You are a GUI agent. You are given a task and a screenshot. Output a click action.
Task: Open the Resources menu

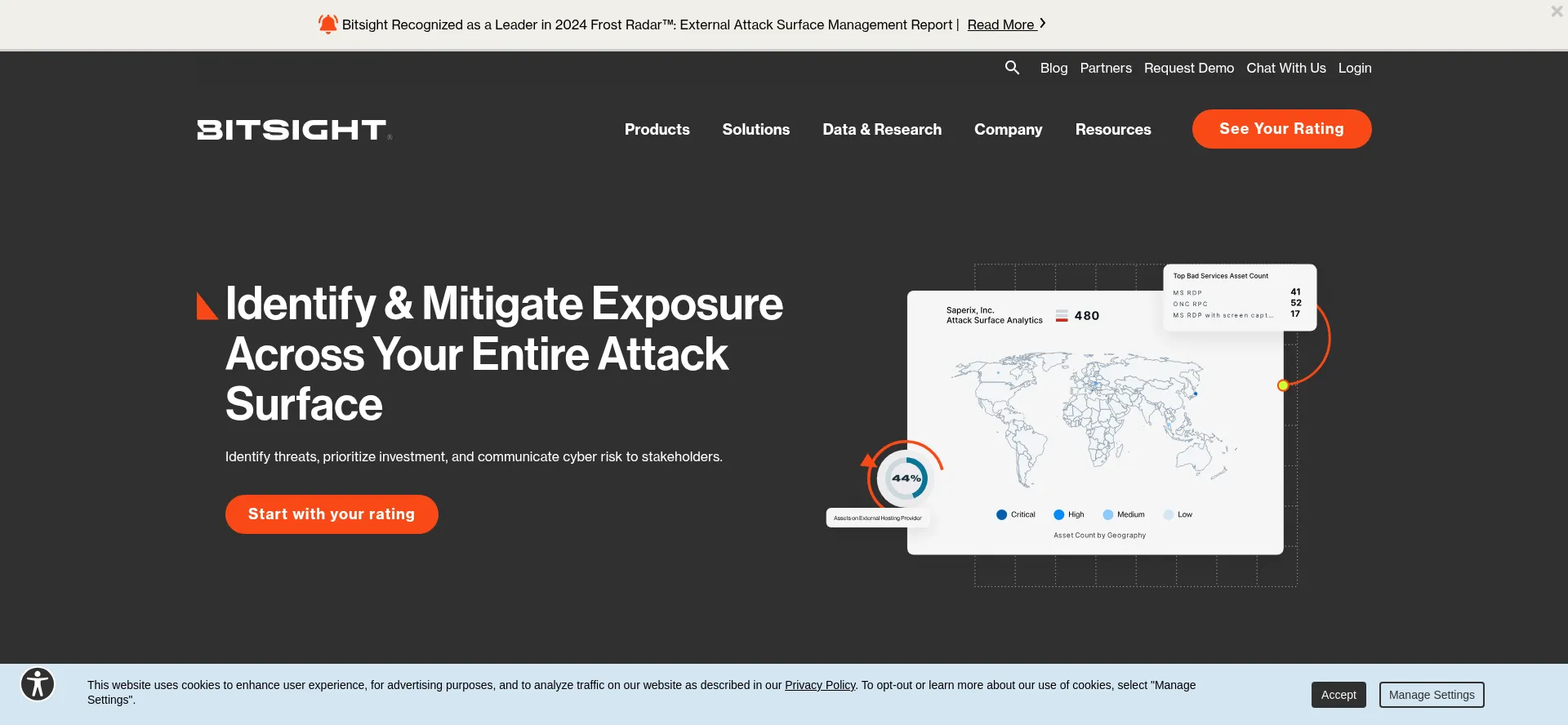click(x=1112, y=129)
